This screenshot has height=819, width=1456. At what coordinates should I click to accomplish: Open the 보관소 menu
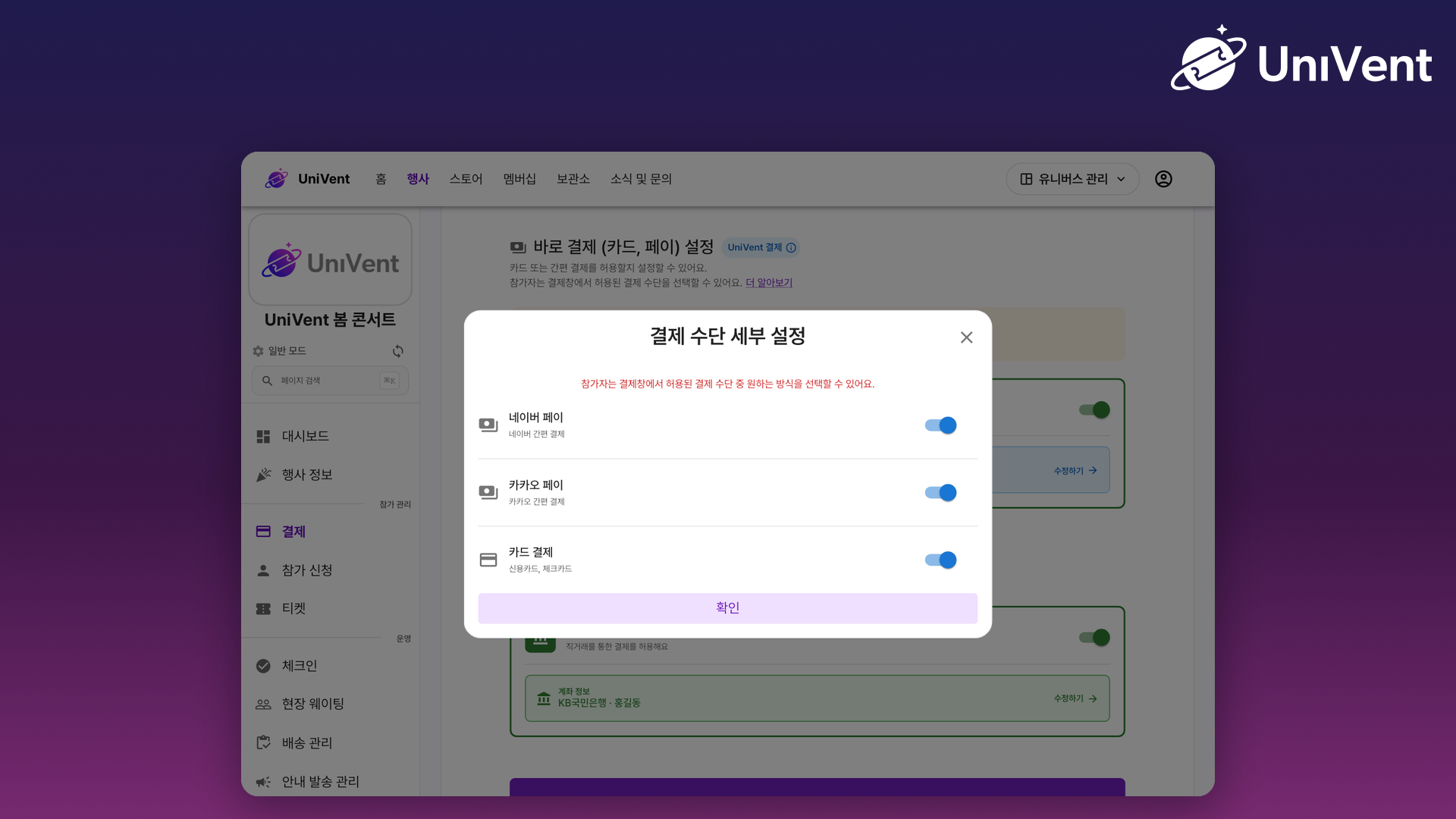(573, 179)
